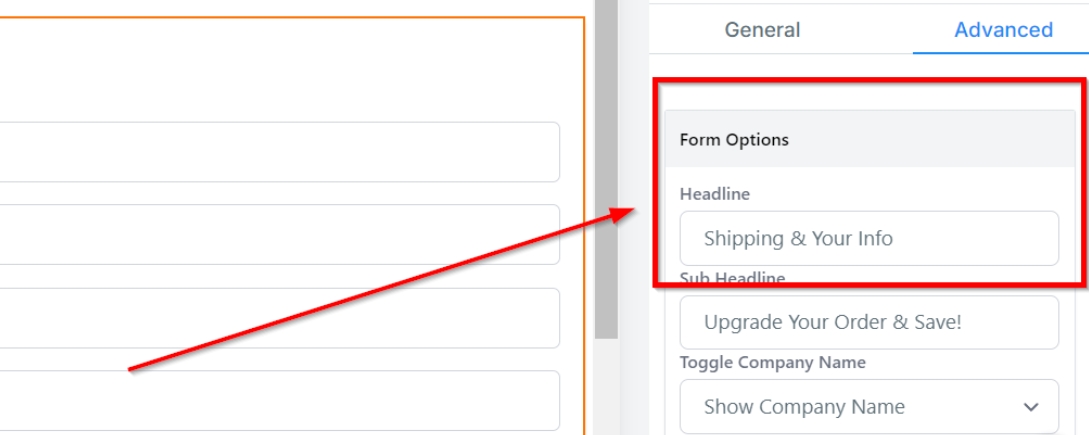Click the bottom empty form field on the left
The image size is (1089, 435).
(278, 400)
